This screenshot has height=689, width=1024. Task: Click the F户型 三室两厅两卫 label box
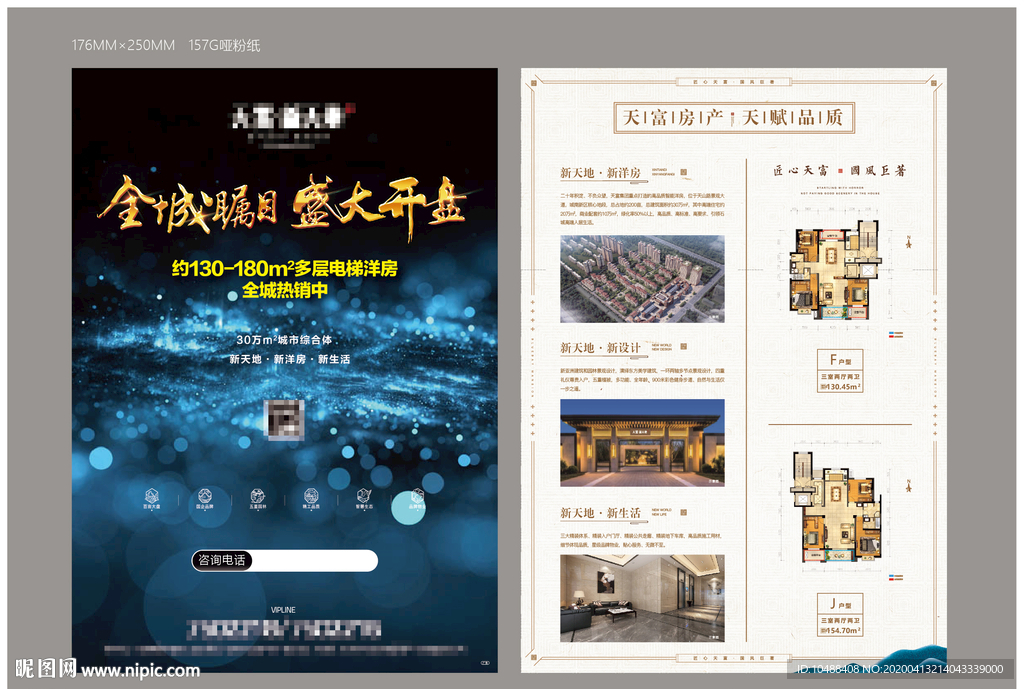pos(840,373)
